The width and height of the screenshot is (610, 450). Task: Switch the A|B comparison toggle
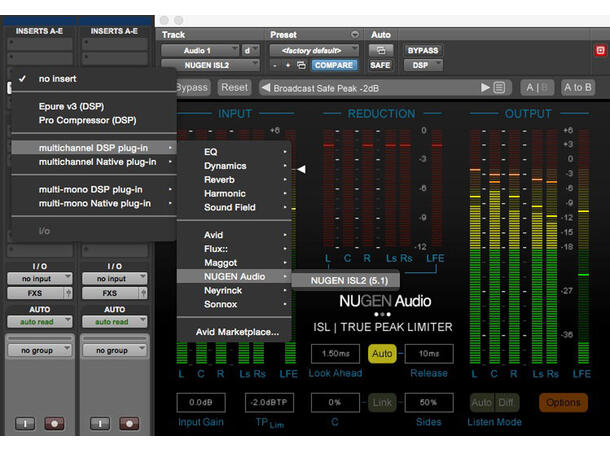pos(536,88)
